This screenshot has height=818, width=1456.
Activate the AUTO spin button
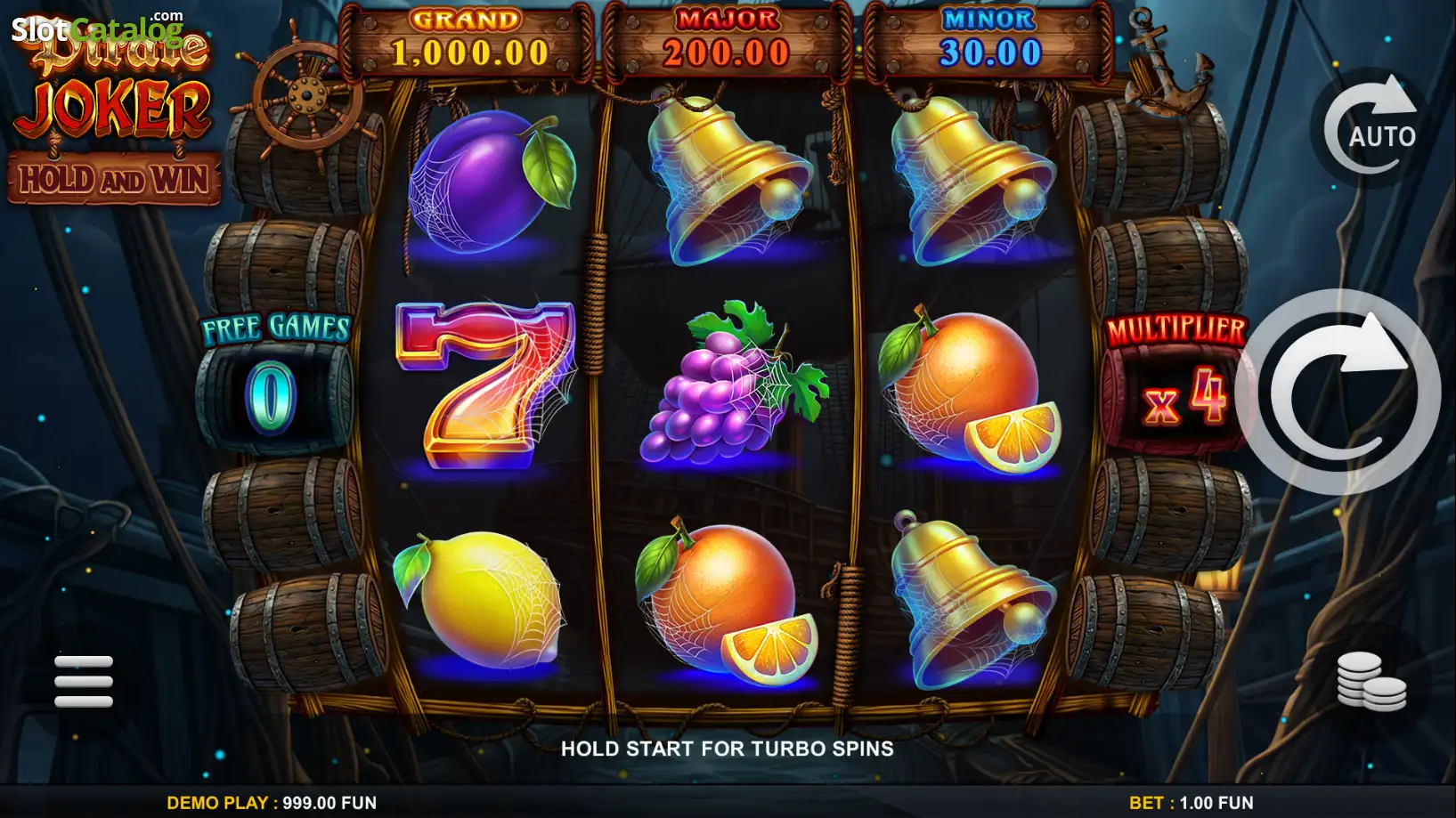pos(1370,127)
